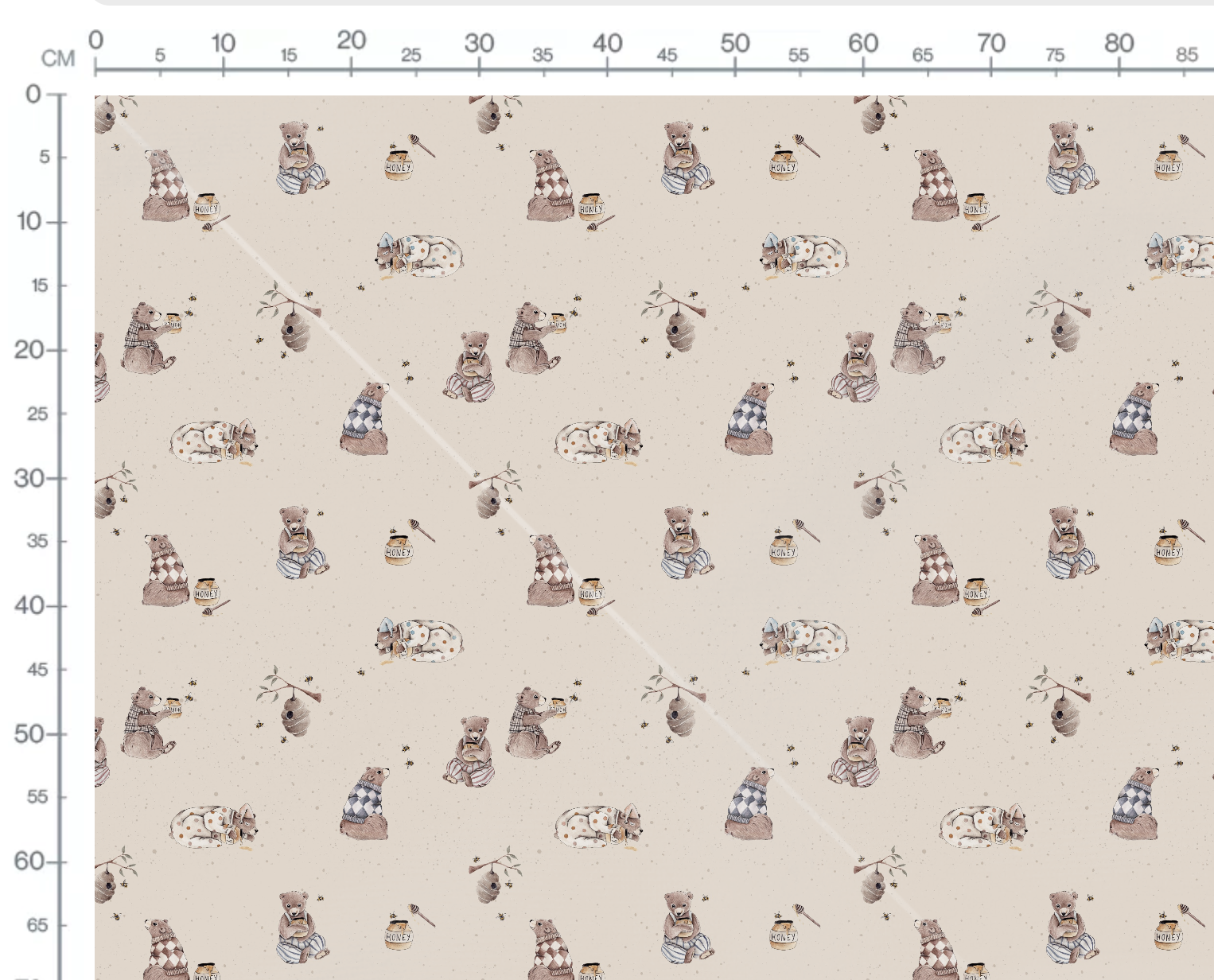Click the 20 mark on the vertical ruler

[x=29, y=349]
